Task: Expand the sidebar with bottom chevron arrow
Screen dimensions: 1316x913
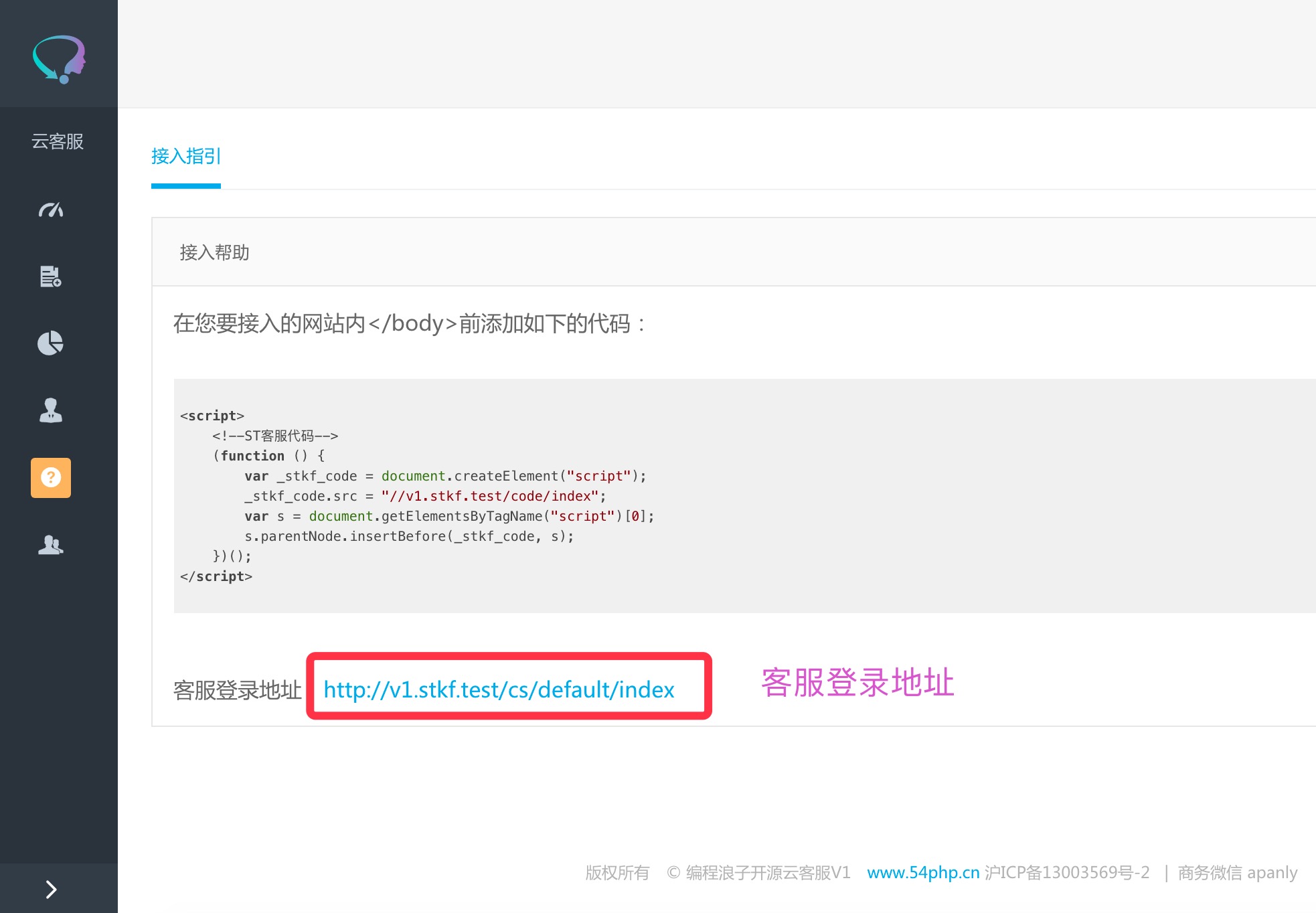Action: pos(51,889)
